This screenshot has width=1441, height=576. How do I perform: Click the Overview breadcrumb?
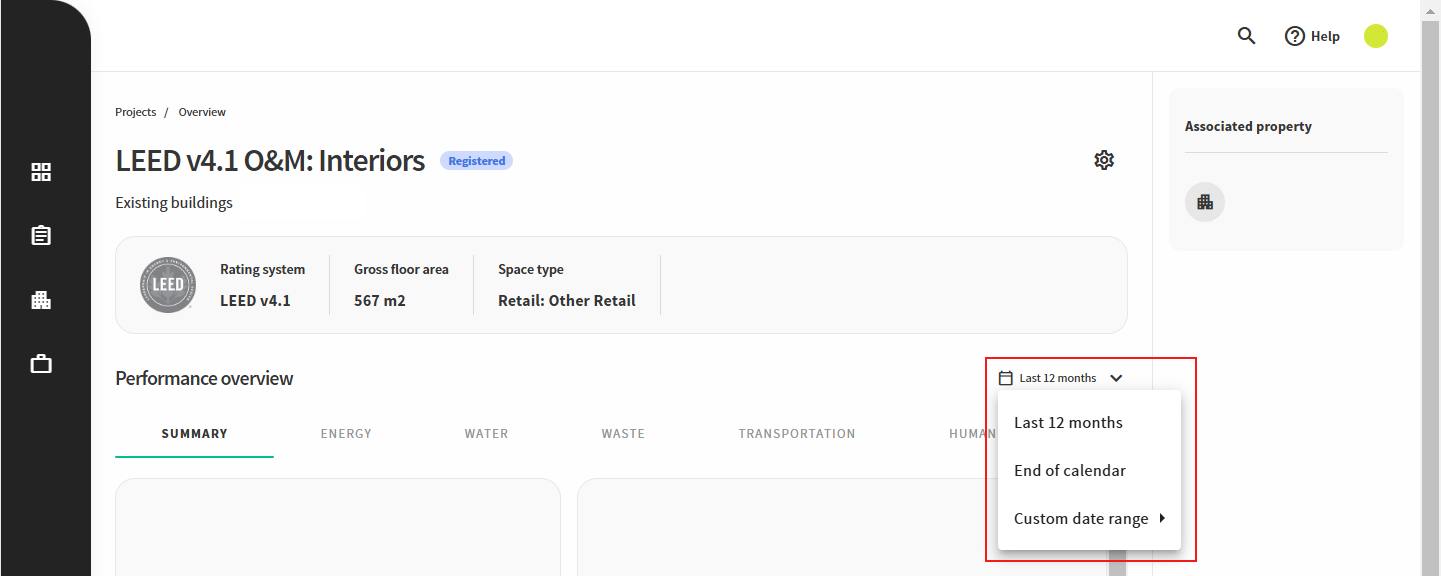point(202,112)
